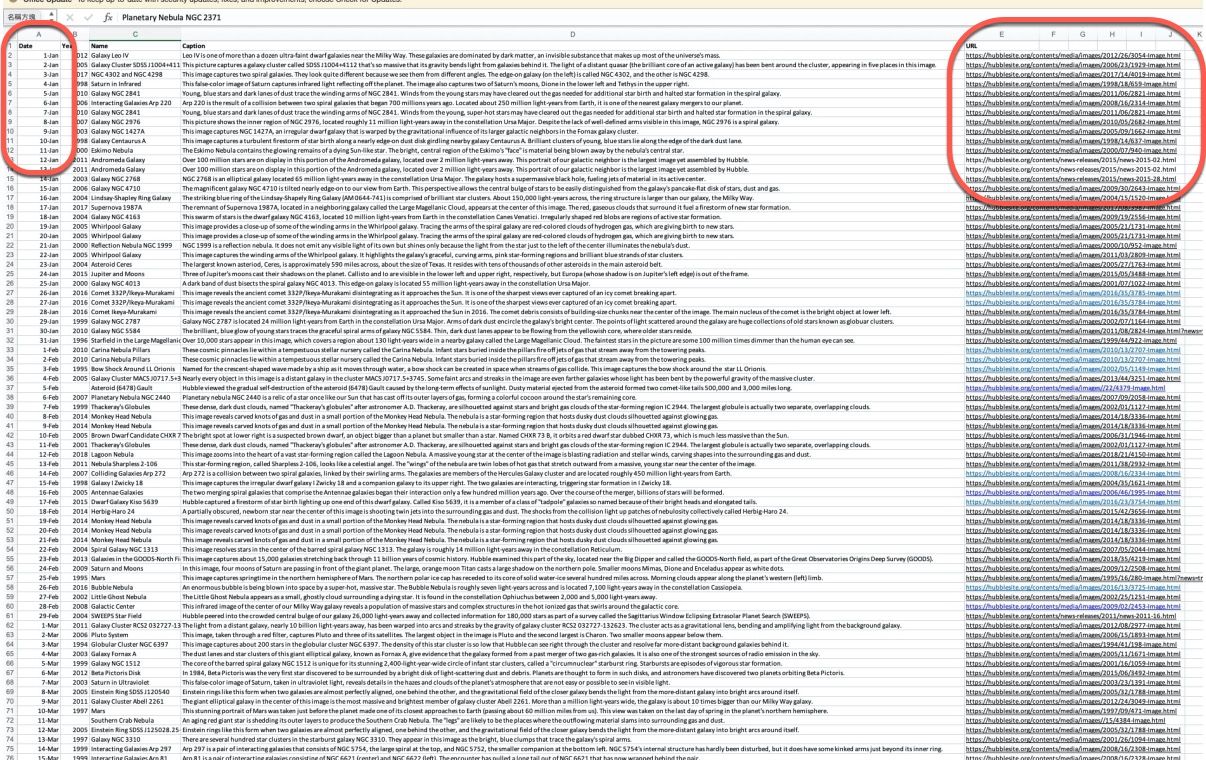Select the Saturn and Moons cell
Screen dimensions: 1206x760
[x=134, y=567]
